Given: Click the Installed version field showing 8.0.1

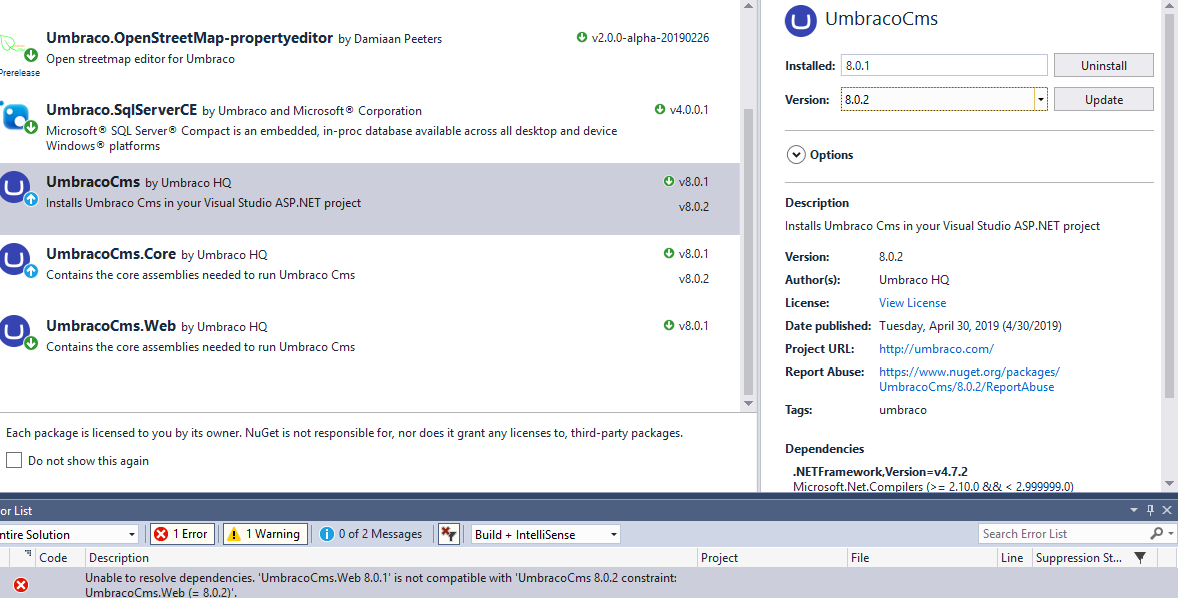Looking at the screenshot, I should tap(944, 65).
